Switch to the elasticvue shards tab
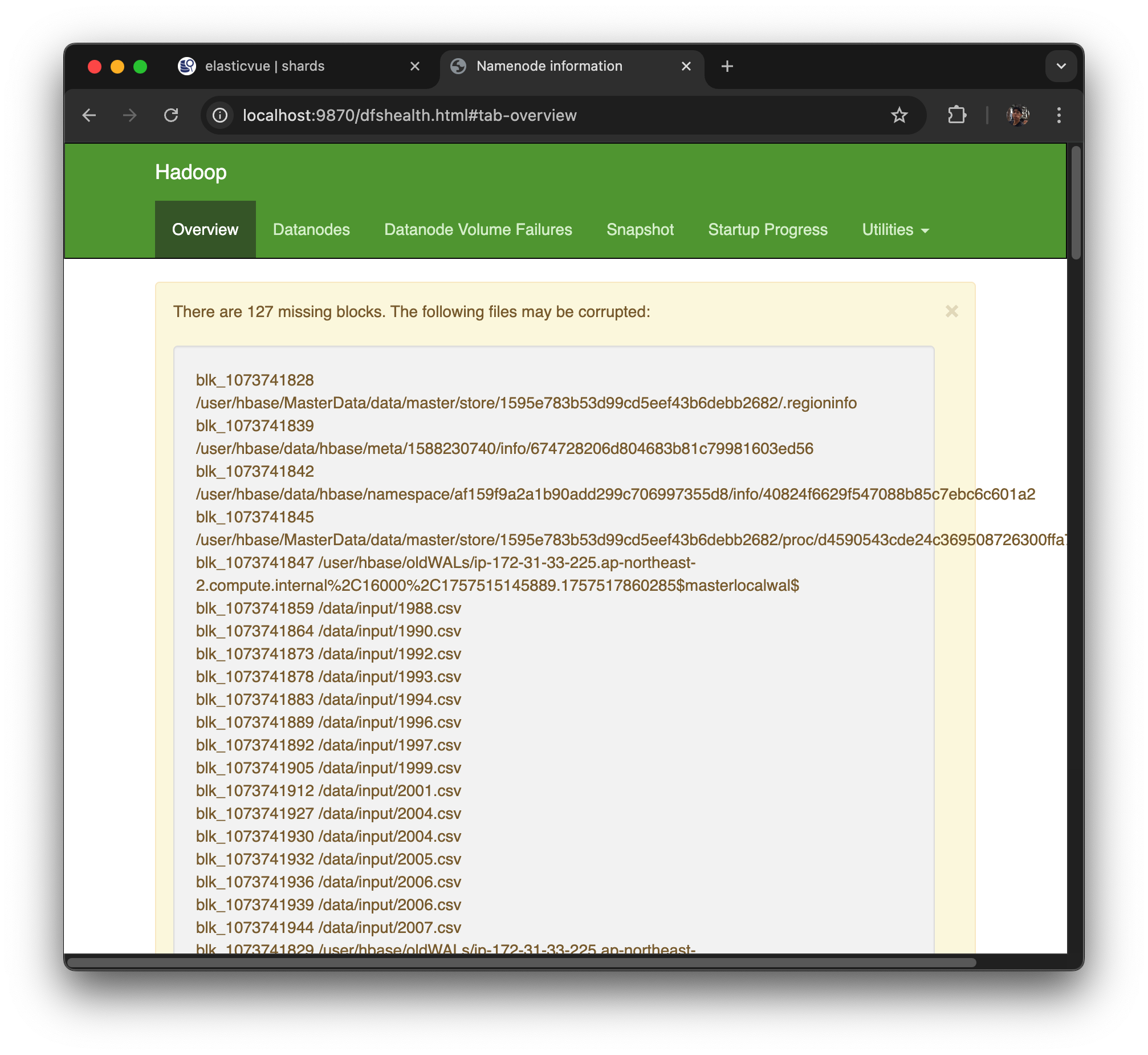Screen dimensions: 1148x1055 264,66
